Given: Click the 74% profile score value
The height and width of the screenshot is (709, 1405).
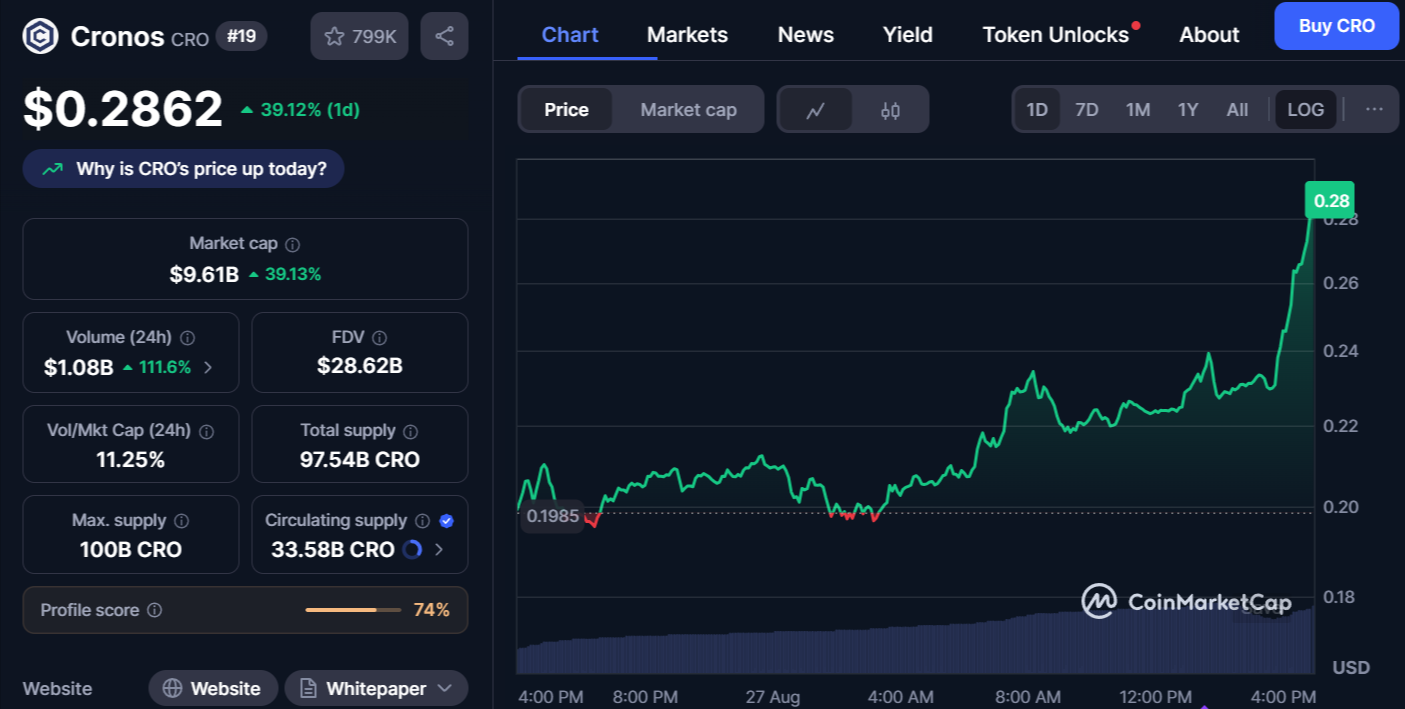Looking at the screenshot, I should point(432,610).
